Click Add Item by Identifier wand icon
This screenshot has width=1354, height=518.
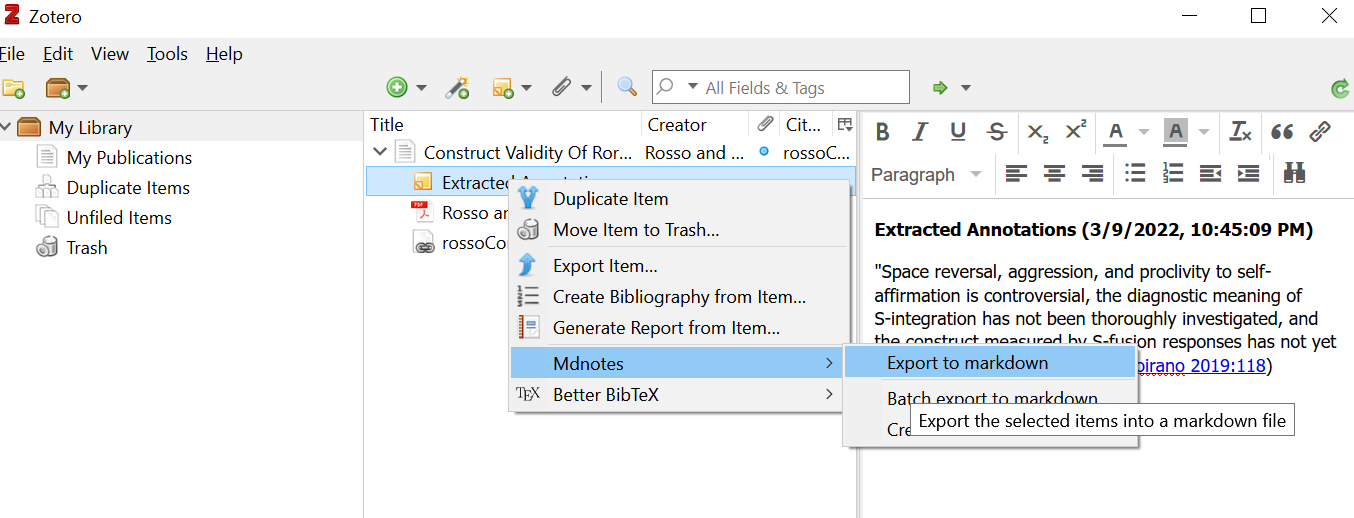click(457, 88)
